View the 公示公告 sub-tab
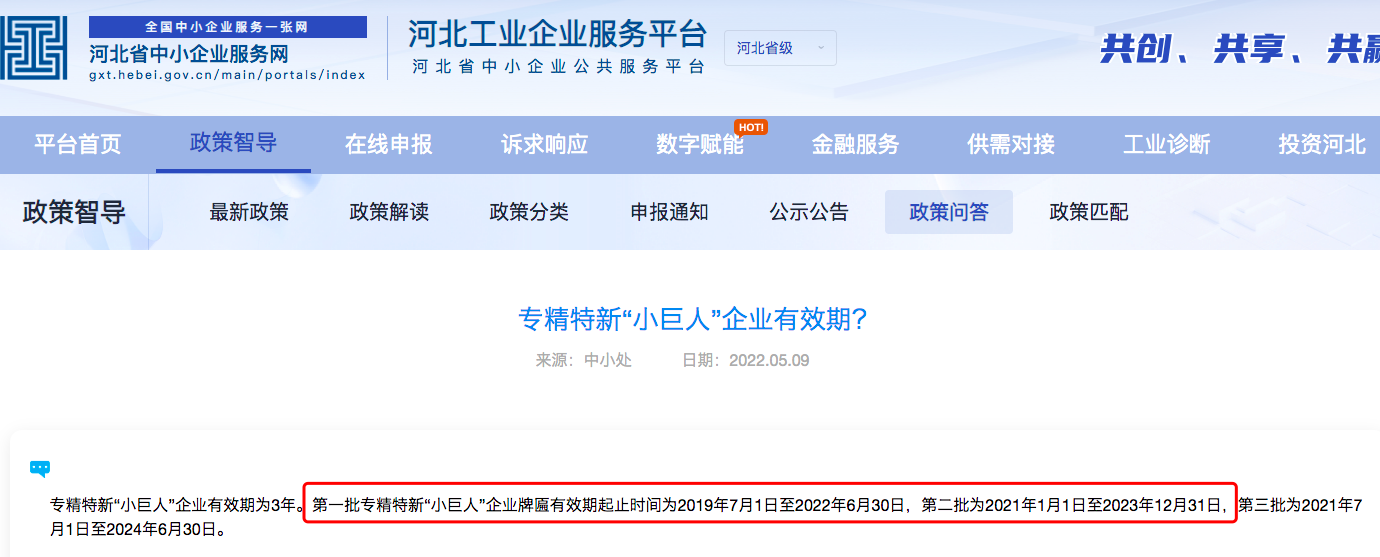1380x557 pixels. pyautogui.click(x=809, y=212)
